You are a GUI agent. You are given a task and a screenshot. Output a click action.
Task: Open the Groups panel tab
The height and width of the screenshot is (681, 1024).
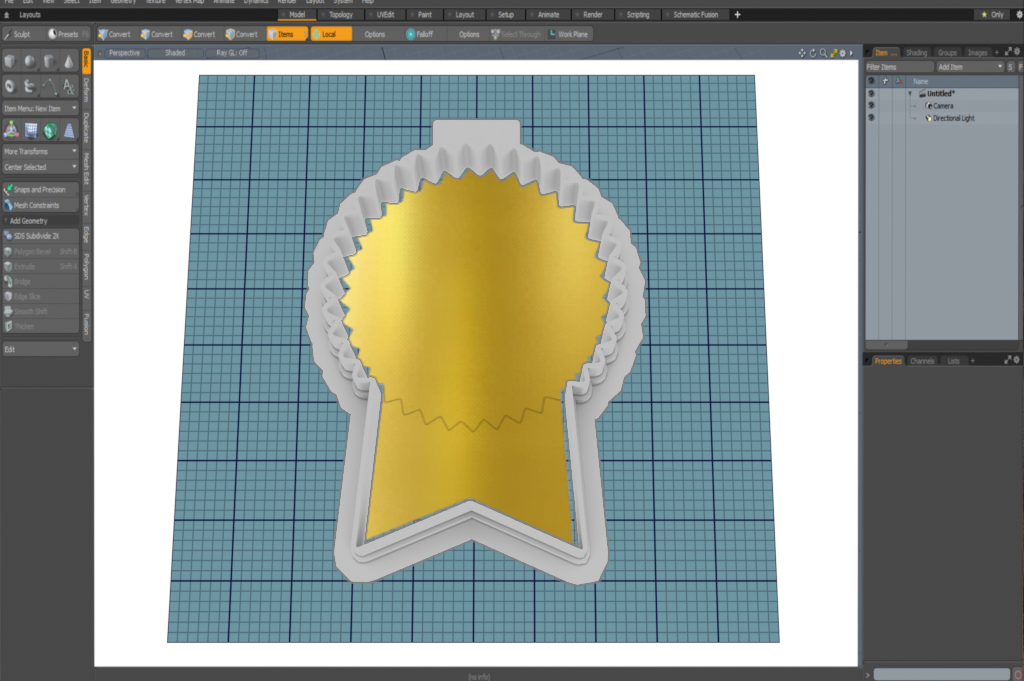coord(947,52)
